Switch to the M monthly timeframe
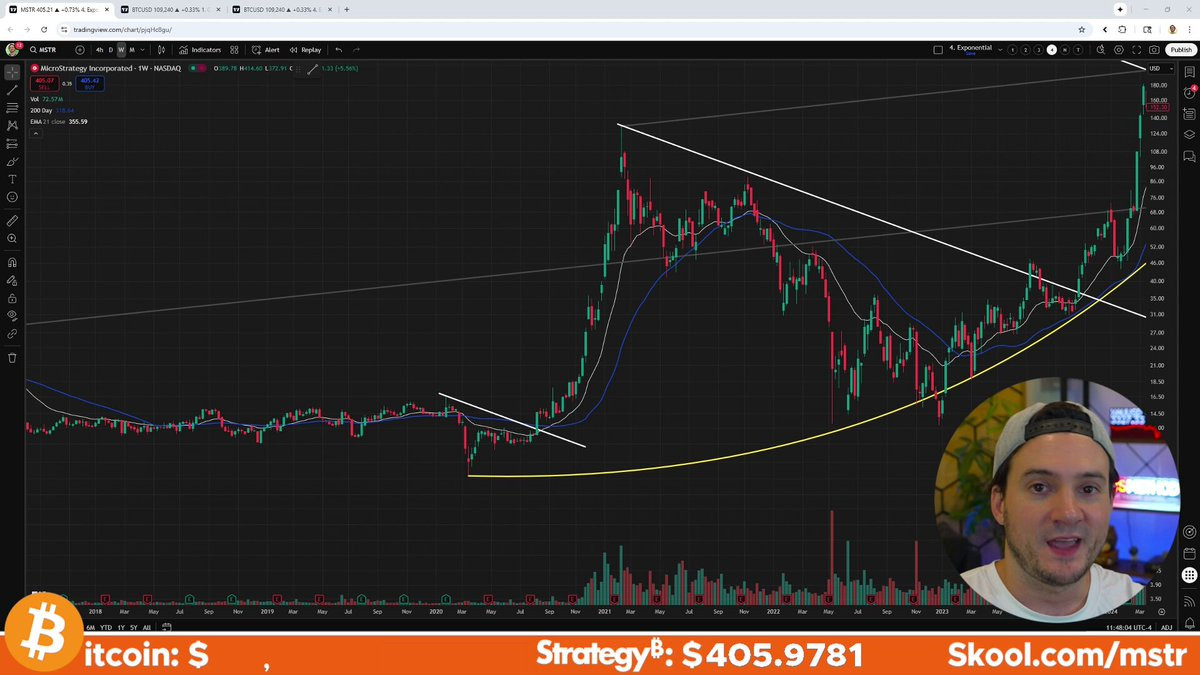Image resolution: width=1200 pixels, height=675 pixels. click(x=132, y=49)
